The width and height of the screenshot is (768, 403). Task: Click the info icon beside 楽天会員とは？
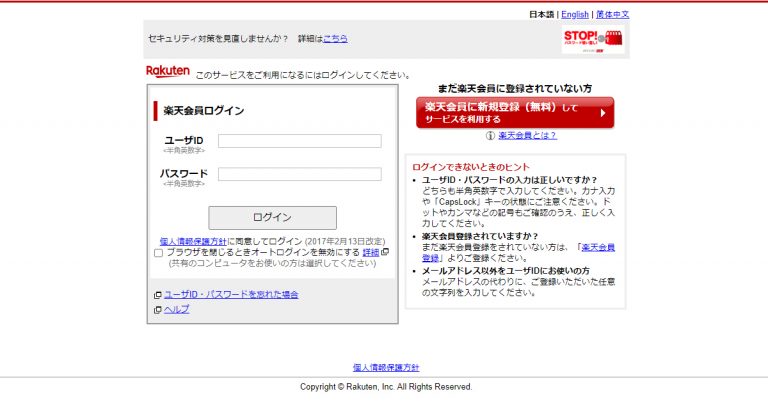(490, 135)
